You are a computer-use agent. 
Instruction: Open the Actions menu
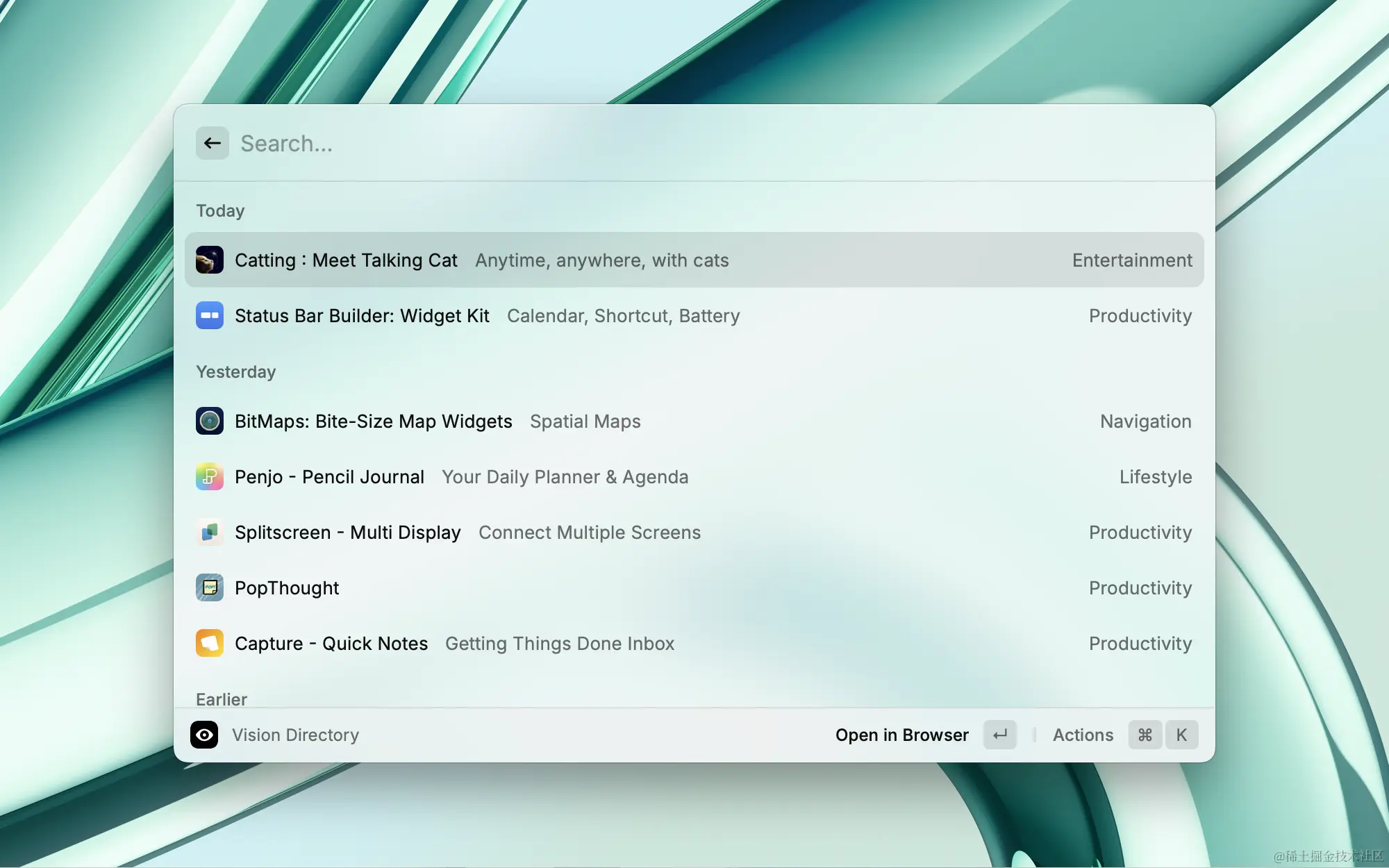click(x=1083, y=735)
